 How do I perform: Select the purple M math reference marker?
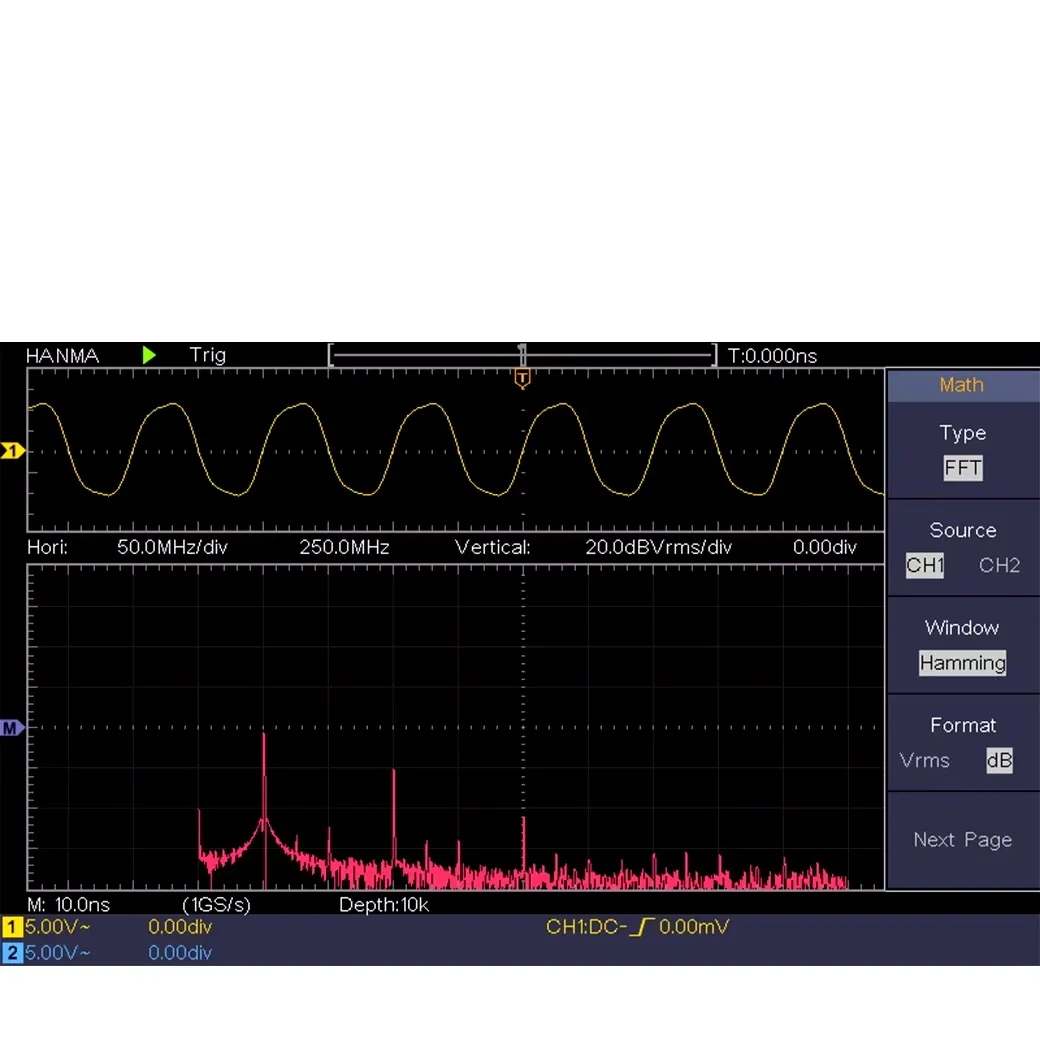12,728
